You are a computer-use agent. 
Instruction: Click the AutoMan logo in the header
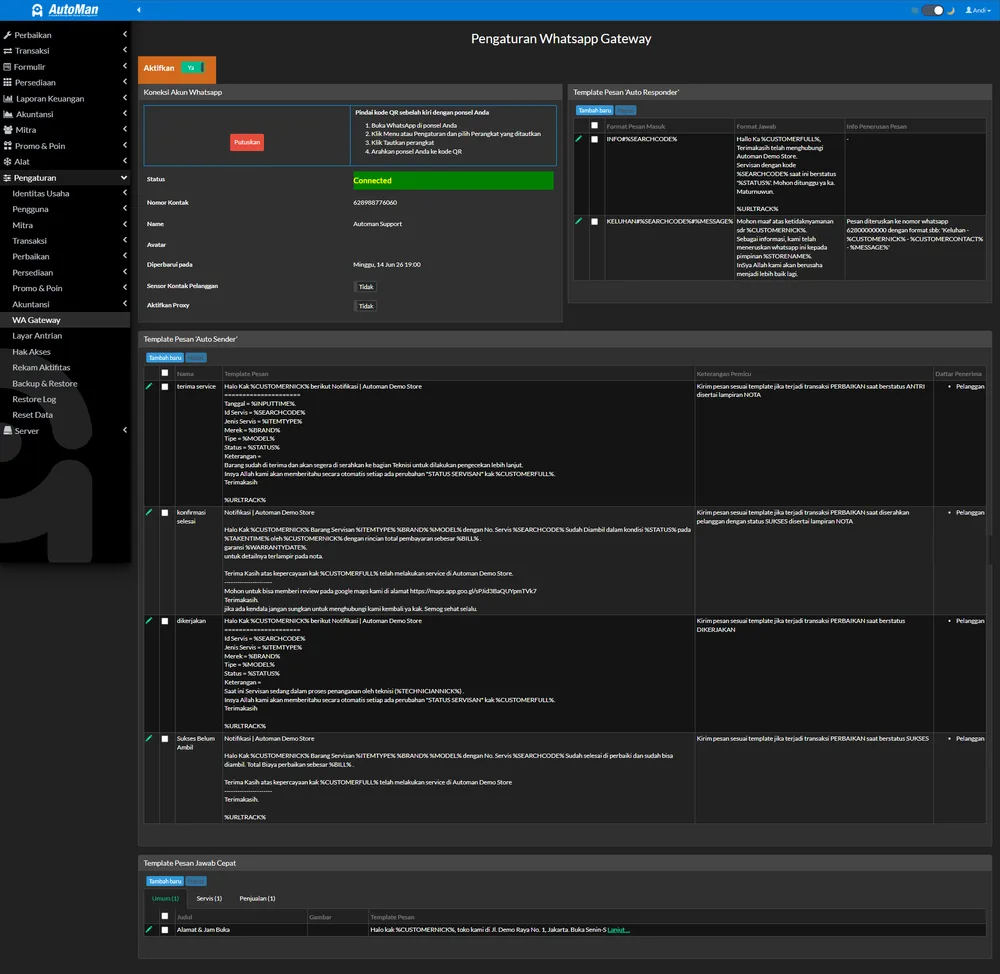[65, 10]
